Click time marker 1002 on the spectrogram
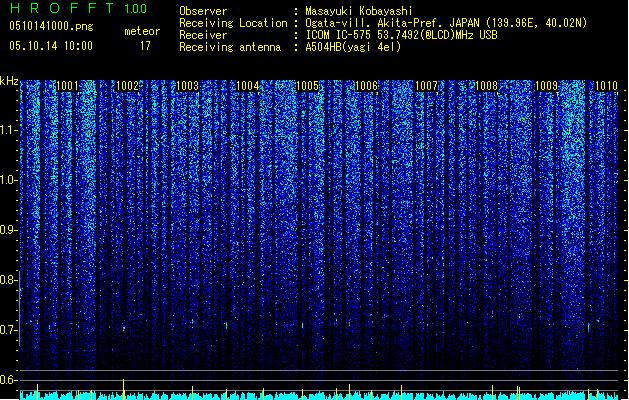The width and height of the screenshot is (629, 400). (x=127, y=86)
